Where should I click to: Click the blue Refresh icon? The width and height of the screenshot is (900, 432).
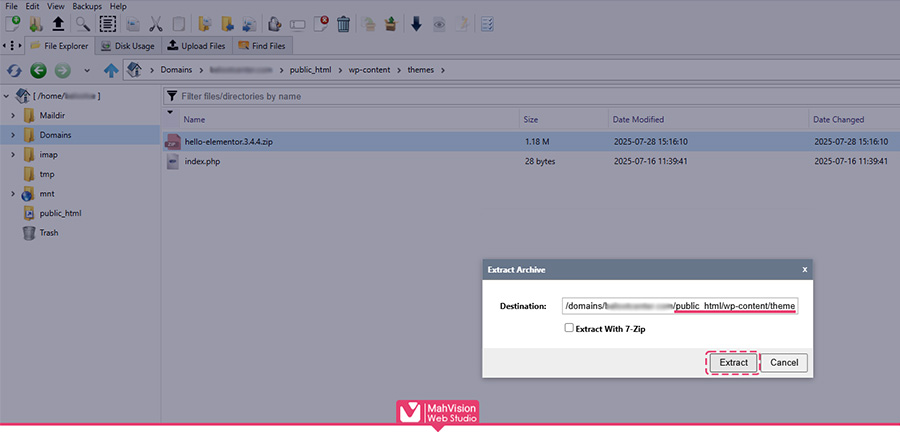coord(14,70)
